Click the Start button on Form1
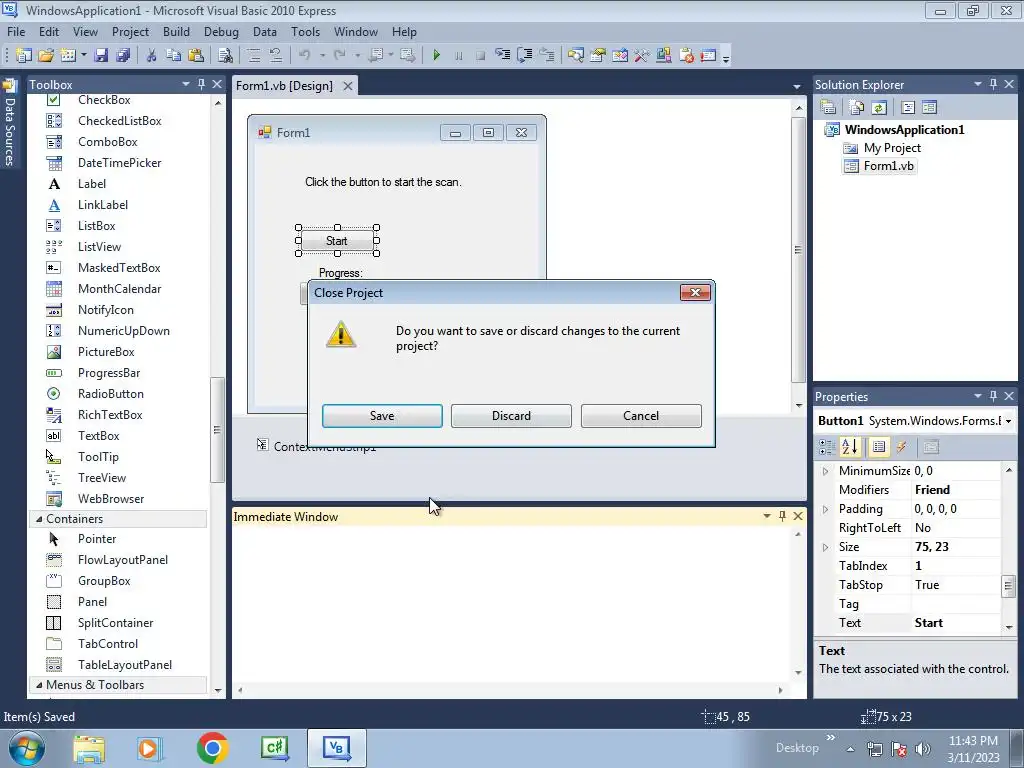Viewport: 1024px width, 768px height. (337, 241)
